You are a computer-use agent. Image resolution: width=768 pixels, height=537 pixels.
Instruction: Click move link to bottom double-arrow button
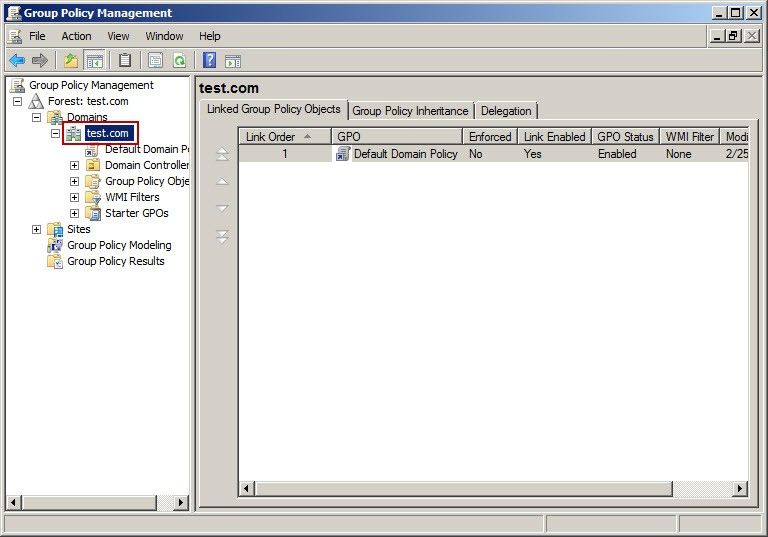point(222,237)
